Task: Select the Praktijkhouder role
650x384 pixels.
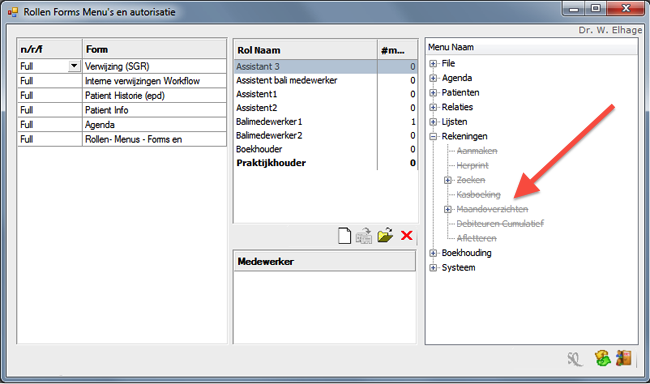Action: click(325, 163)
